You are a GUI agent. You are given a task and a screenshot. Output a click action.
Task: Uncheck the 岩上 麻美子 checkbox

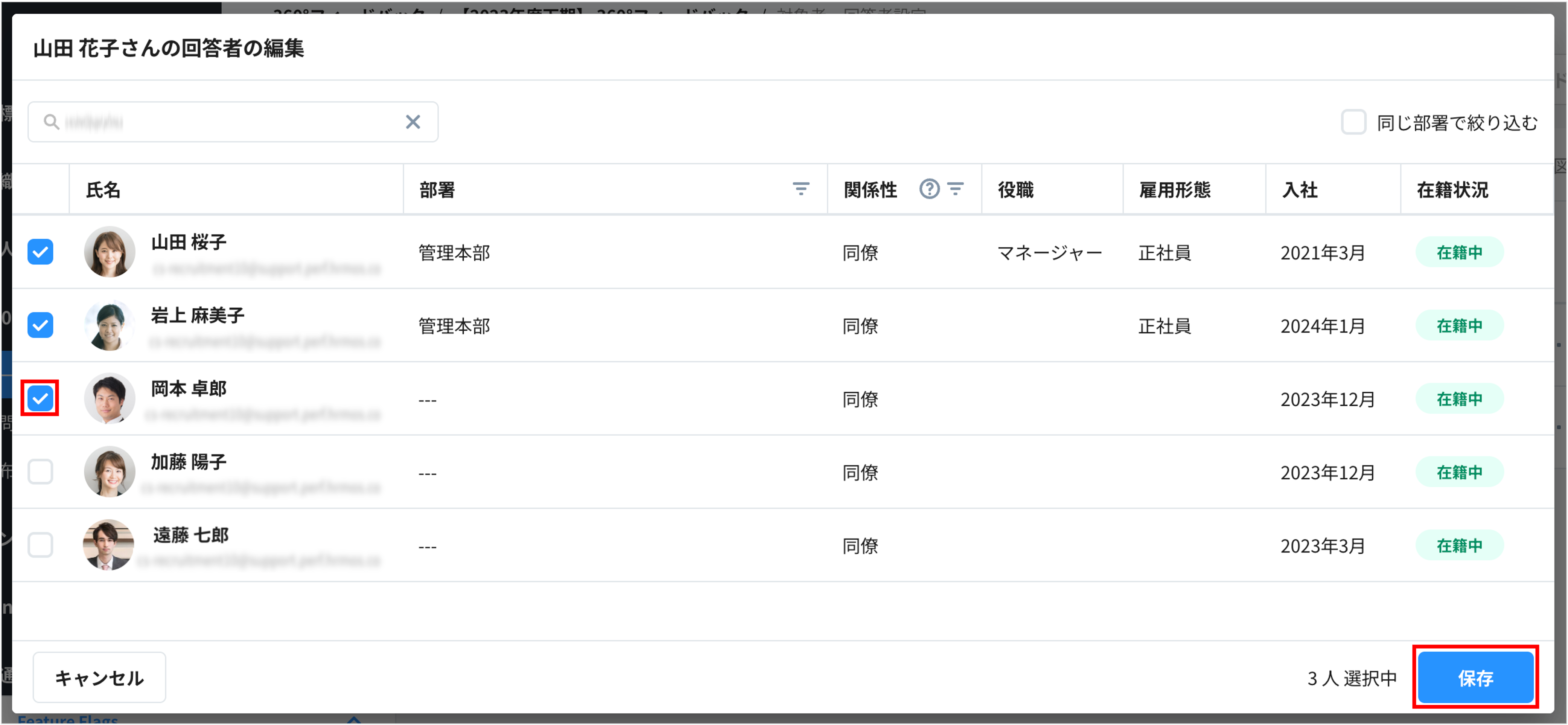pyautogui.click(x=40, y=325)
